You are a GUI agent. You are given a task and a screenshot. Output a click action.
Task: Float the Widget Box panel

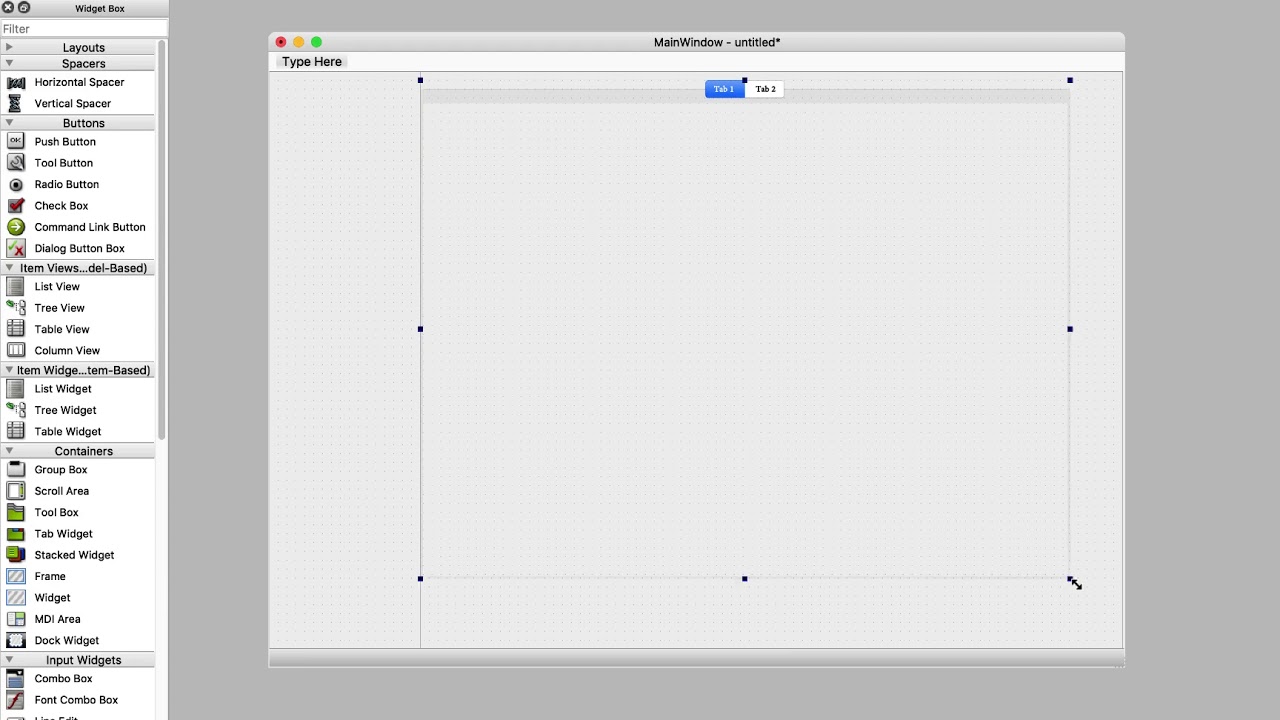coord(24,8)
